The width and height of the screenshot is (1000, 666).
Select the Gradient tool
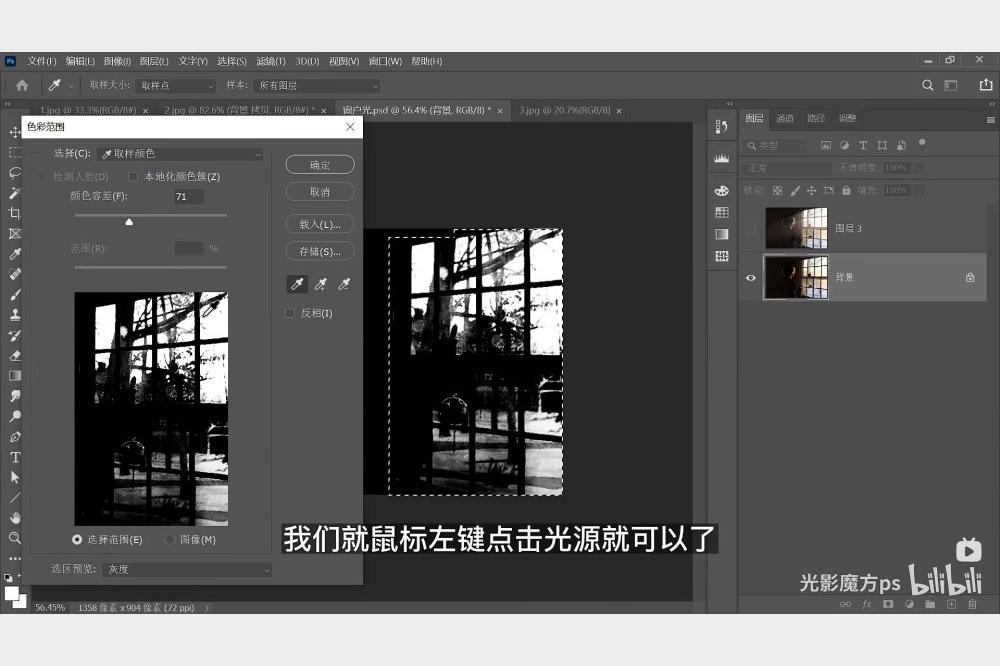[15, 376]
